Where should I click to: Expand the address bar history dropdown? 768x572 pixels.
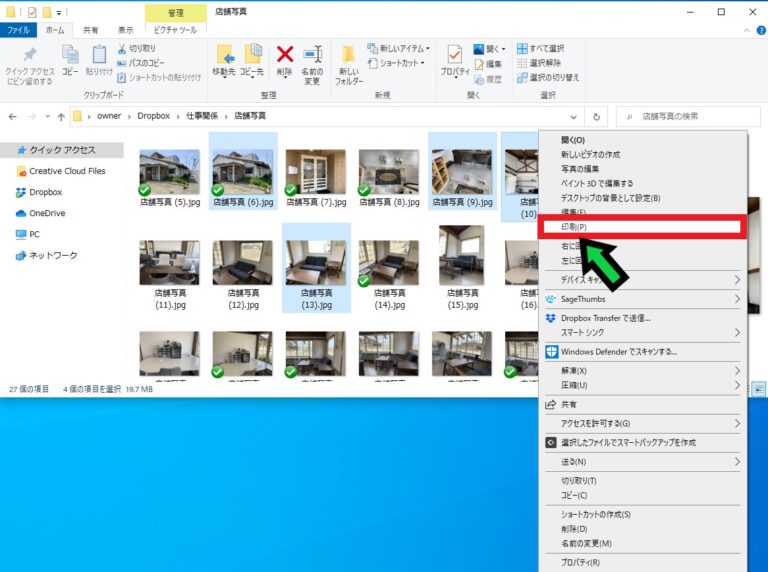click(573, 117)
